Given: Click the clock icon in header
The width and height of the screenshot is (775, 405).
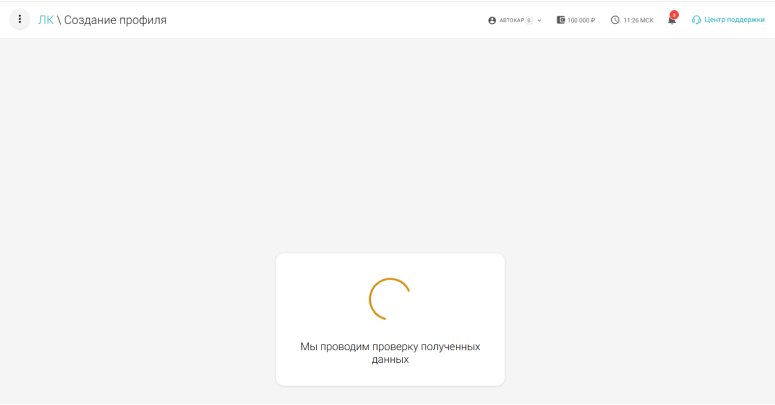Looking at the screenshot, I should click(x=615, y=20).
